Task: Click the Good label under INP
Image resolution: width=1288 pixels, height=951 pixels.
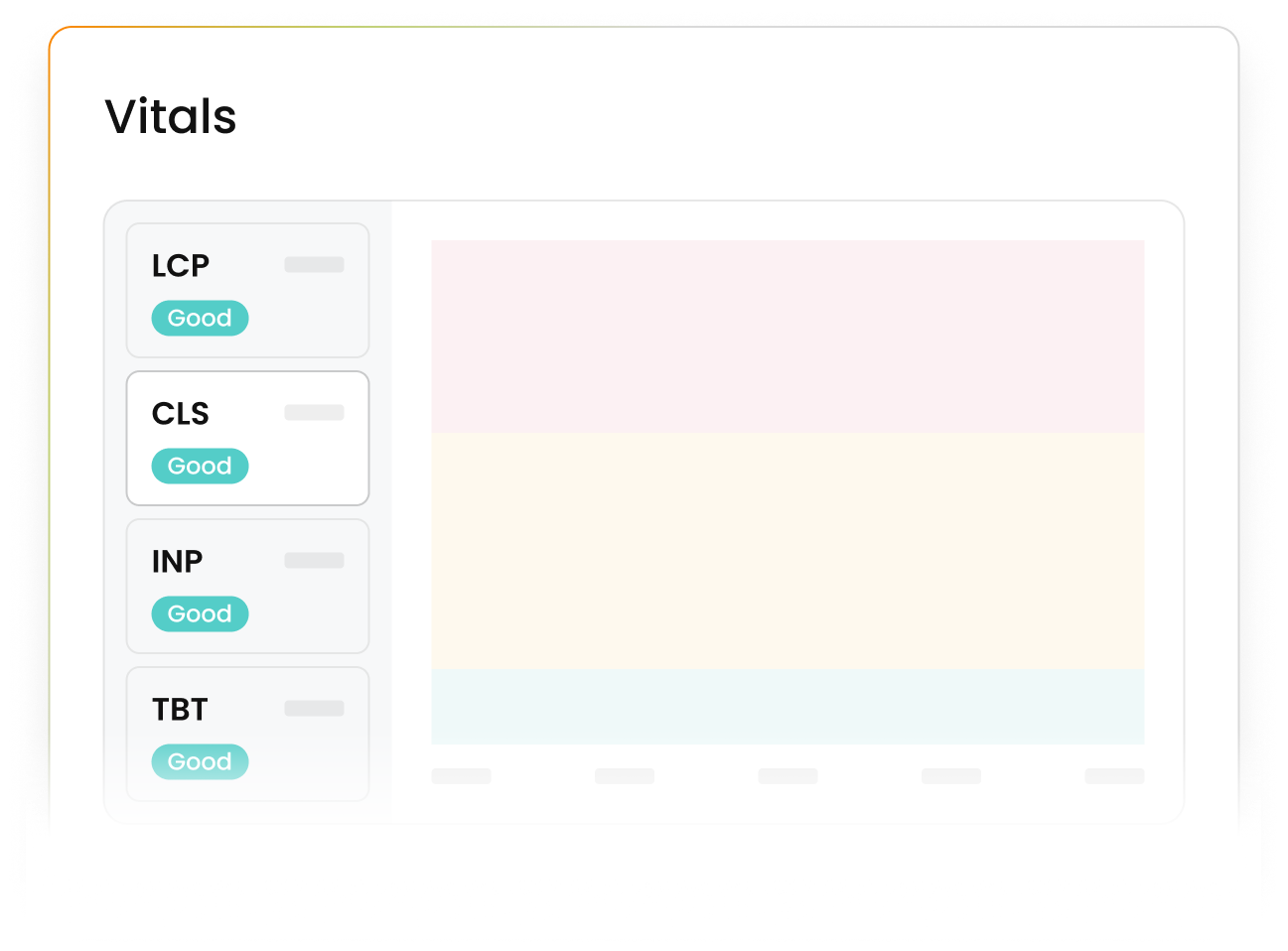Action: tap(200, 613)
